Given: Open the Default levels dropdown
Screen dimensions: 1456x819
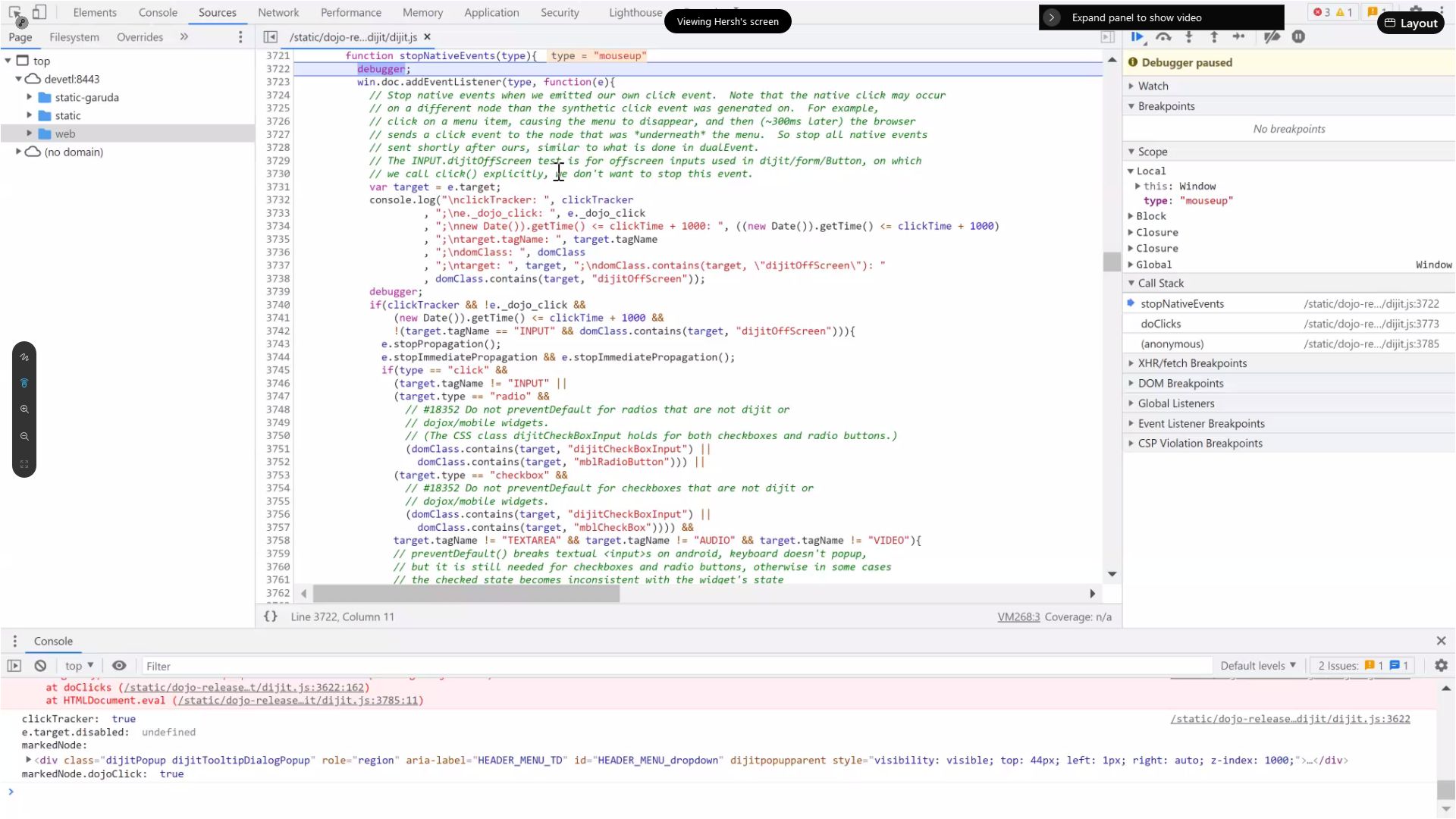Looking at the screenshot, I should point(1257,666).
